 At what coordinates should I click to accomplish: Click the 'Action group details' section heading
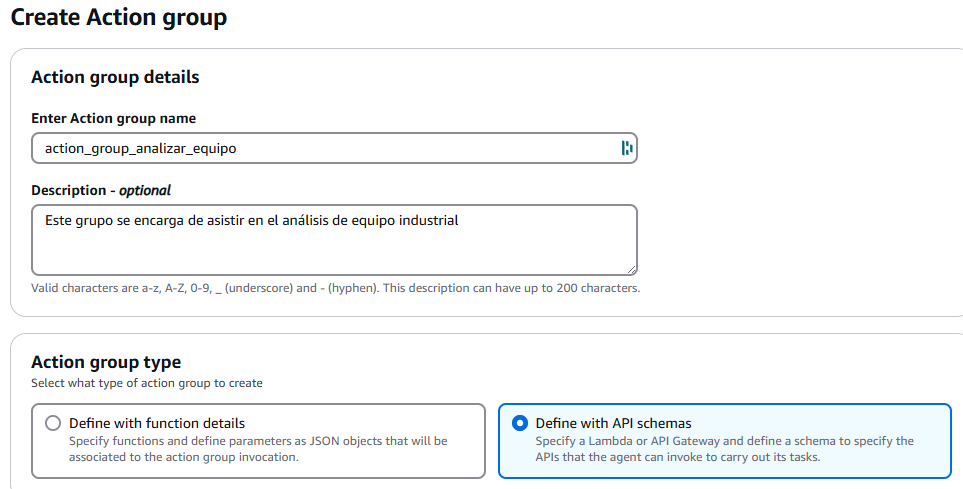click(x=115, y=77)
